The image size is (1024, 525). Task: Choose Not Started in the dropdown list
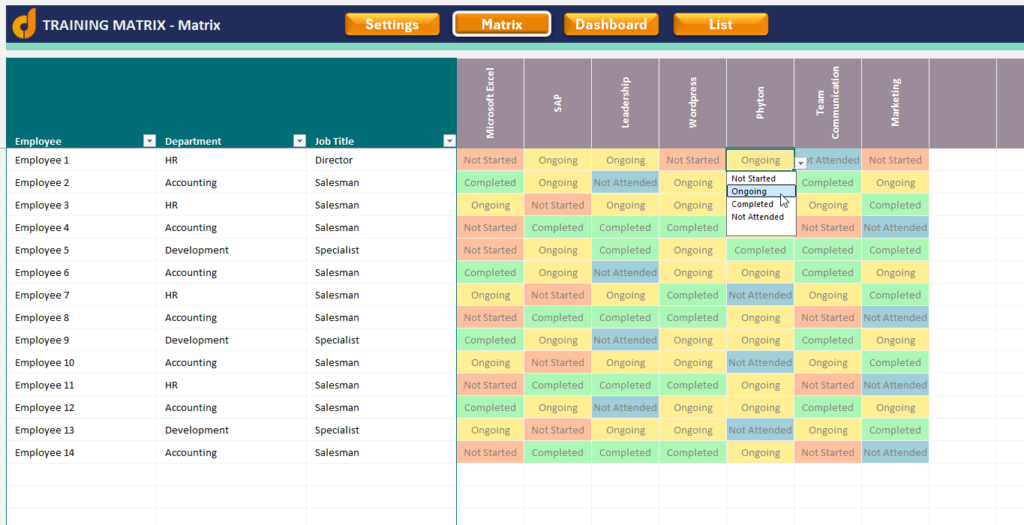click(761, 178)
